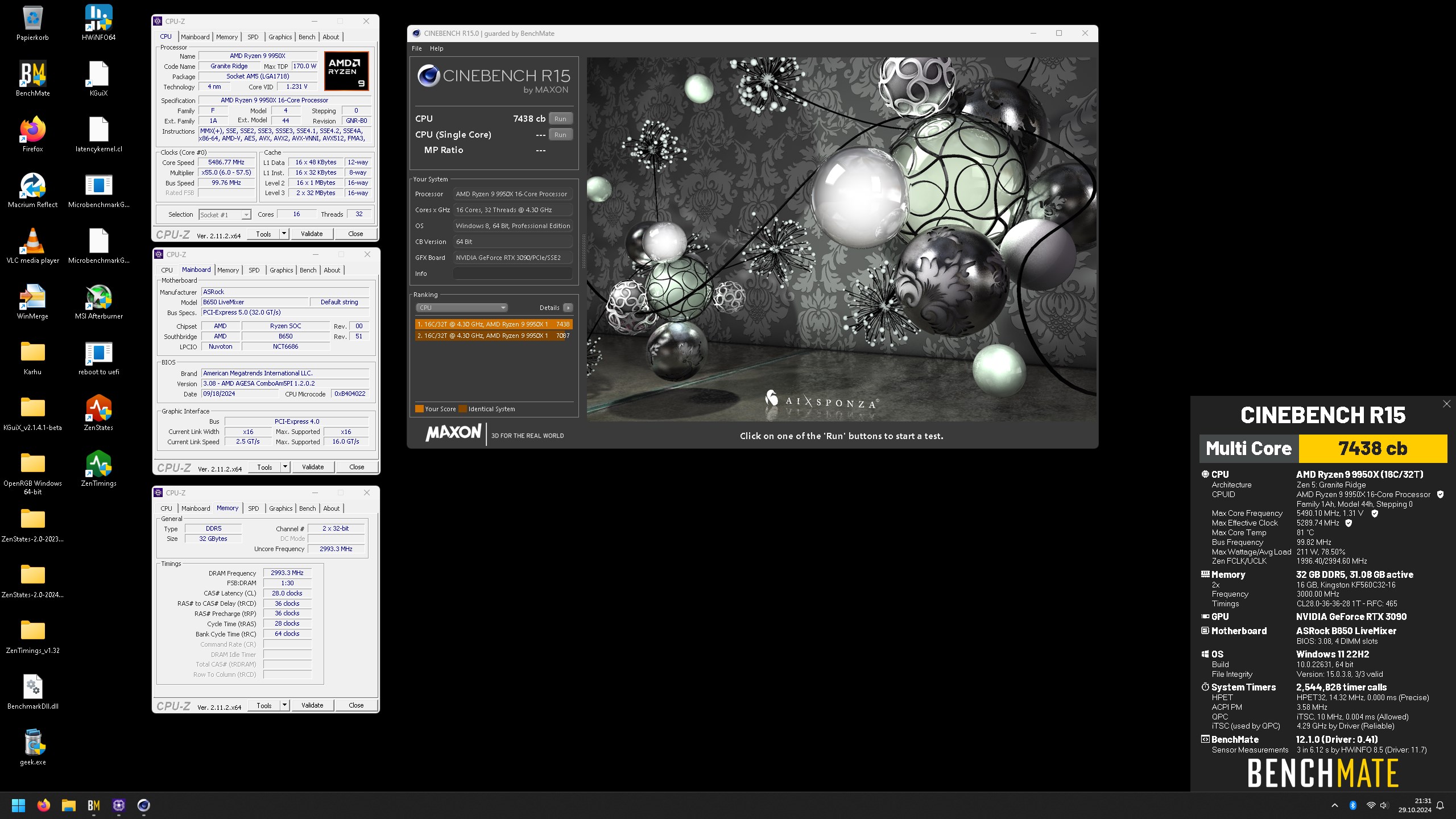Switch to Cinebench in the taskbar
This screenshot has width=1456, height=819.
144,805
